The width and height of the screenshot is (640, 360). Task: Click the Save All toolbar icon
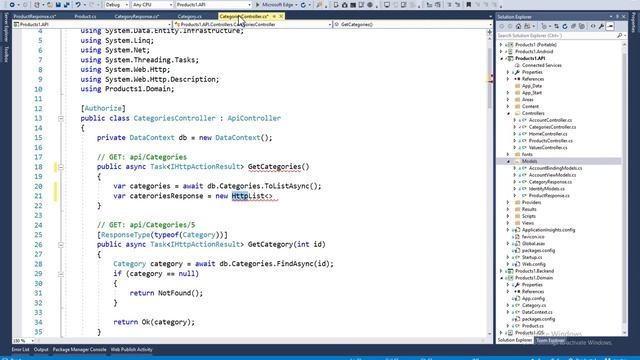click(x=66, y=5)
